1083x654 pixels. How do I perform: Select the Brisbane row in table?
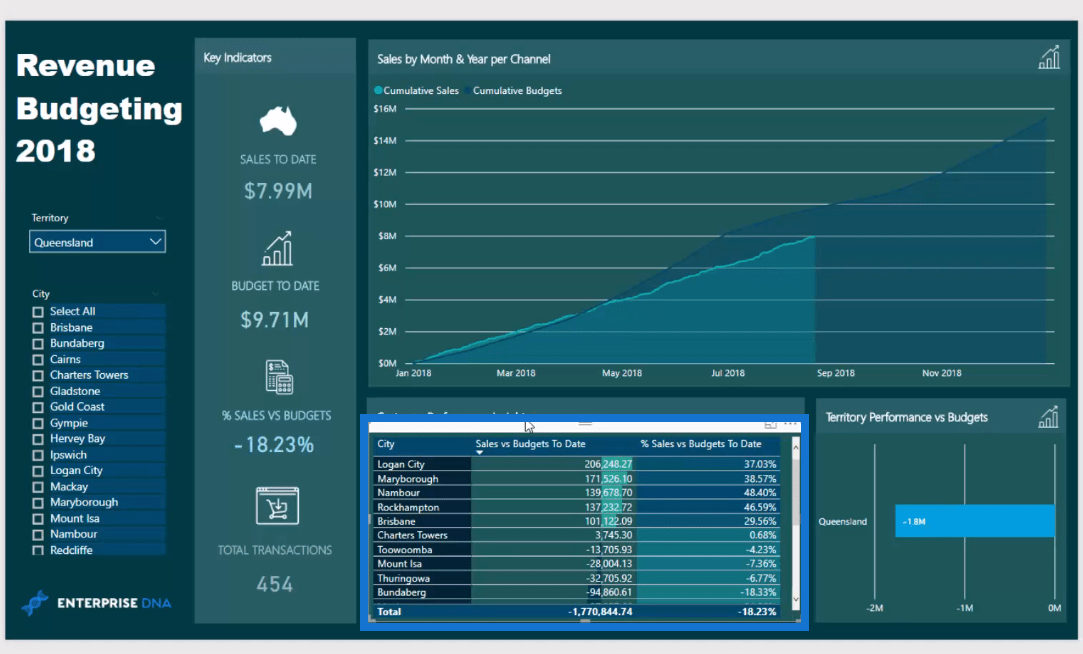[577, 521]
